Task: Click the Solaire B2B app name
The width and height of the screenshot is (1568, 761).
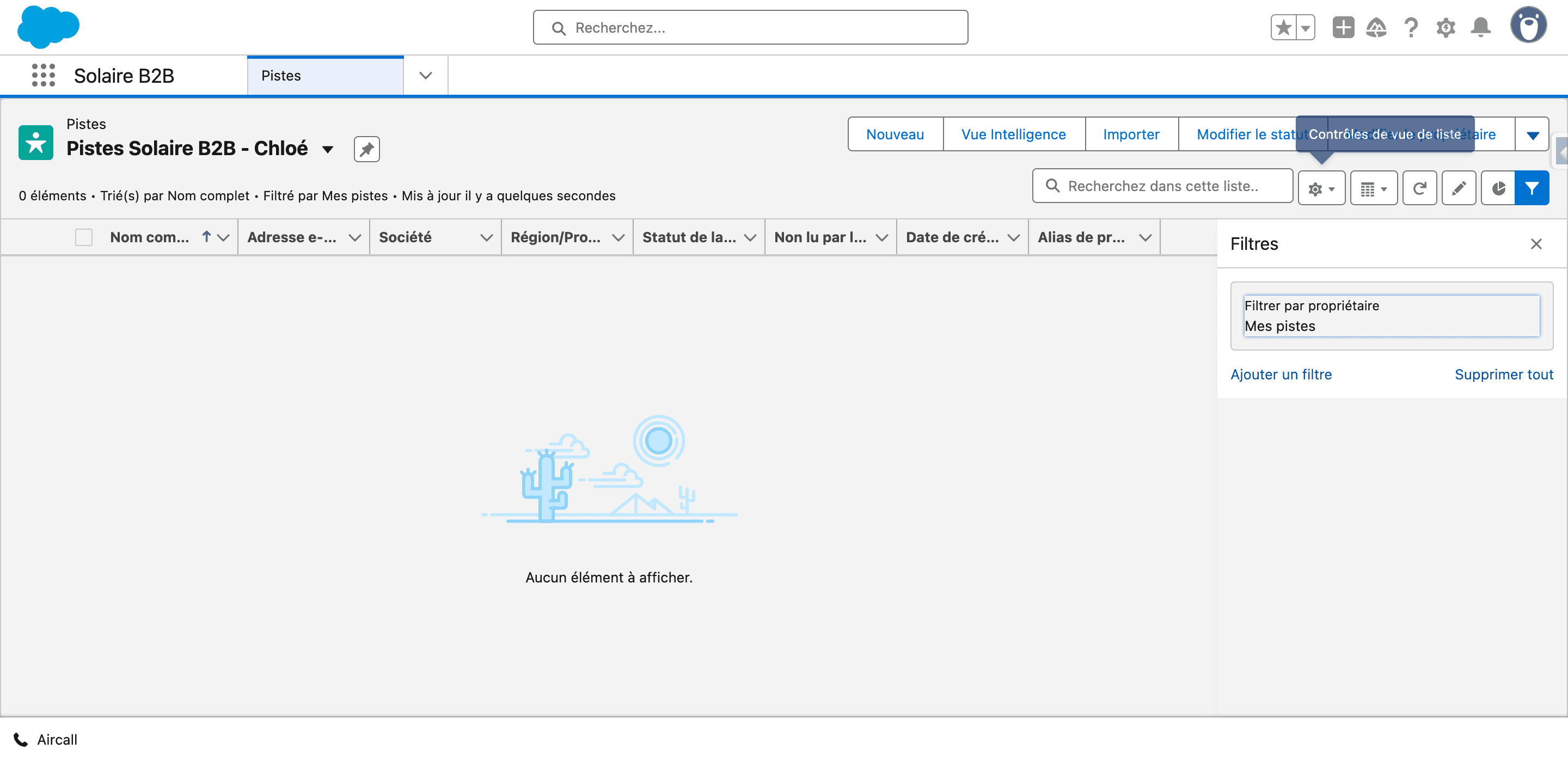Action: [124, 76]
